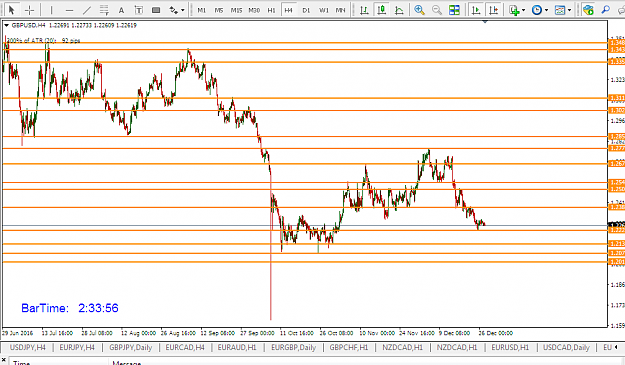Open the USDJPY,H4 chart tab
This screenshot has height=365, width=625.
point(28,347)
